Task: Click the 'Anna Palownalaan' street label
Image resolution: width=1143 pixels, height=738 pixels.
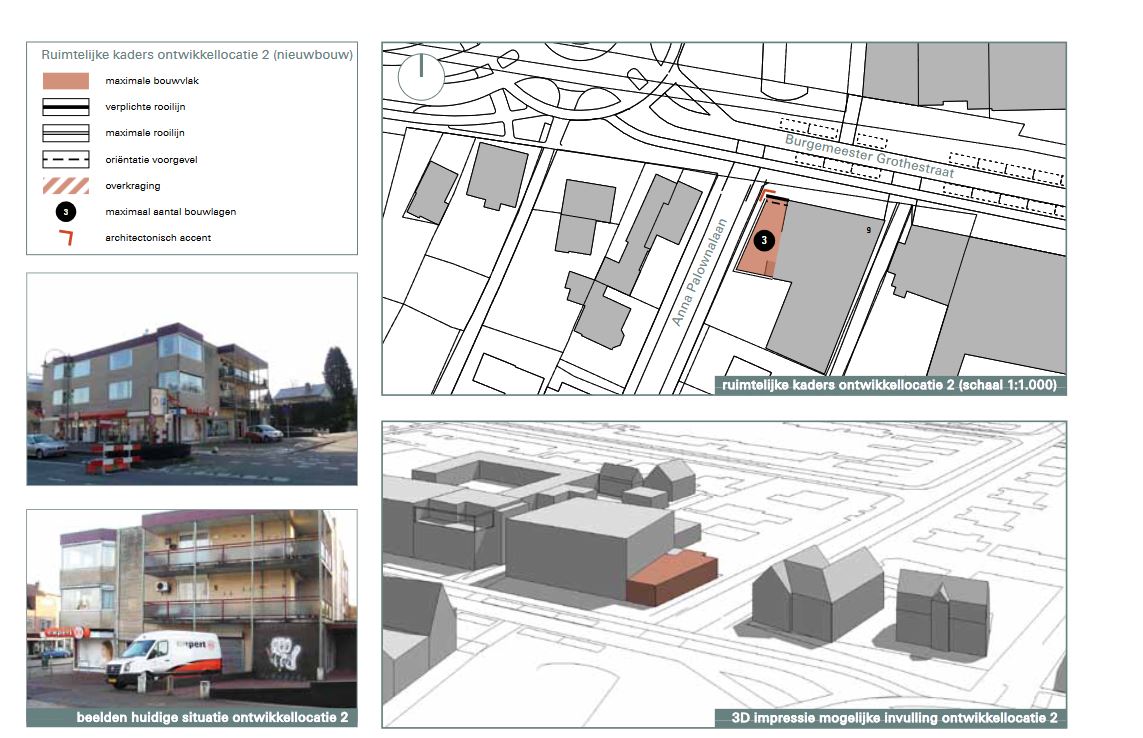Action: click(698, 272)
